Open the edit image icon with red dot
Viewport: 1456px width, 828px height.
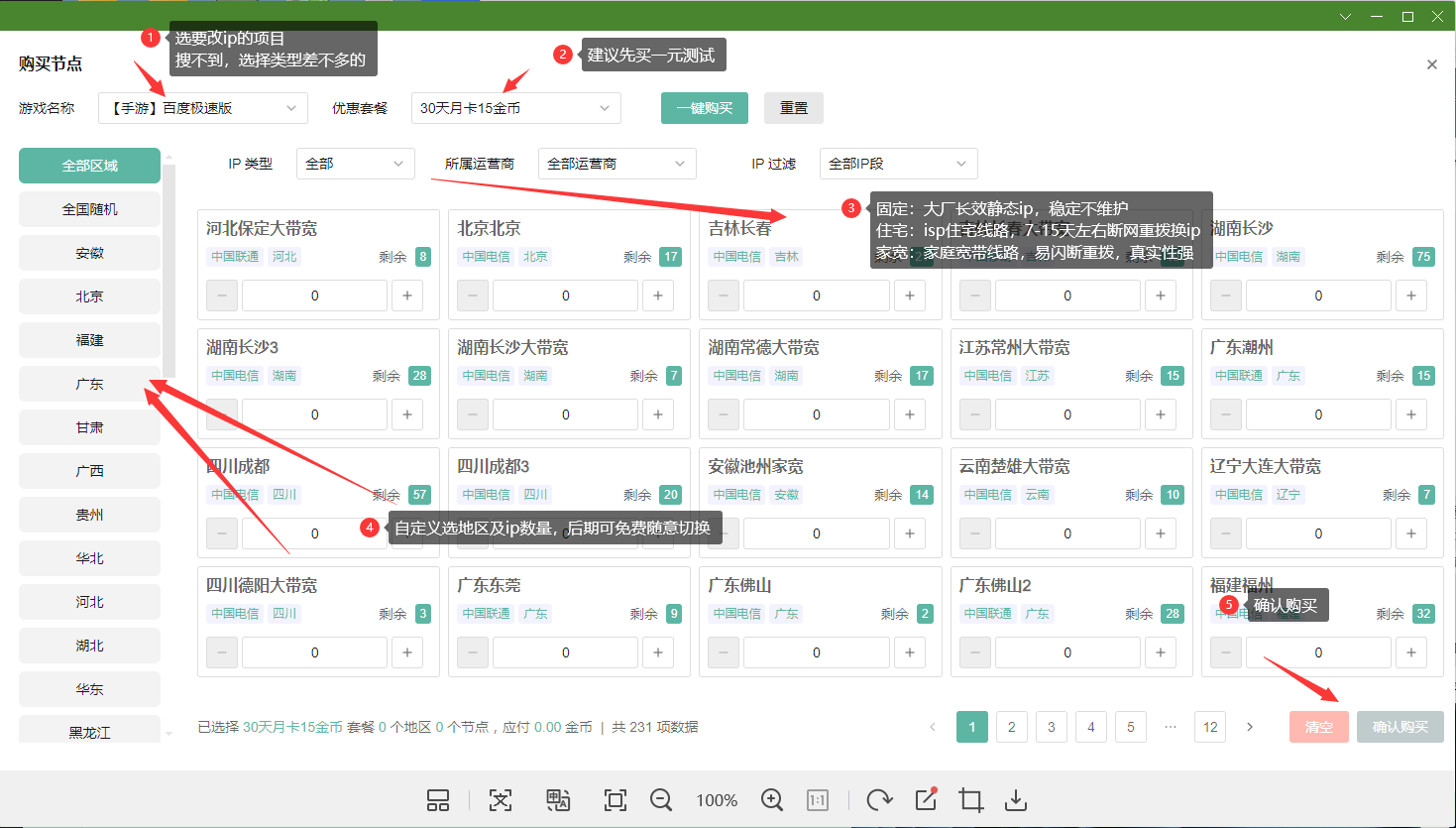pos(926,800)
